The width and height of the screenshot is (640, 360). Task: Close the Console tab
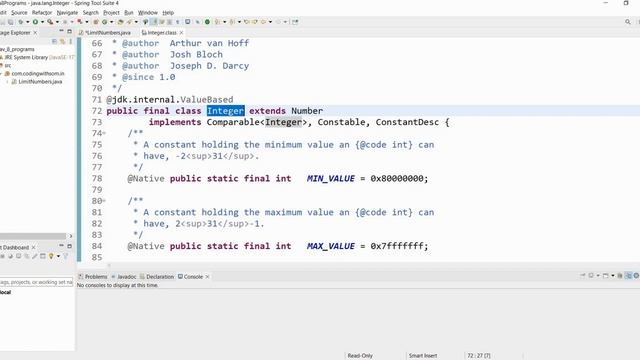pyautogui.click(x=207, y=277)
